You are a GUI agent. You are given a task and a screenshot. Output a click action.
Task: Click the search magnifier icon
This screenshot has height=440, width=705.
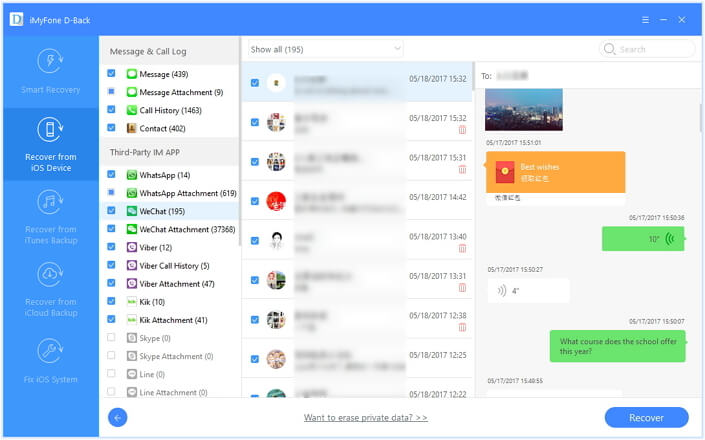pos(609,49)
